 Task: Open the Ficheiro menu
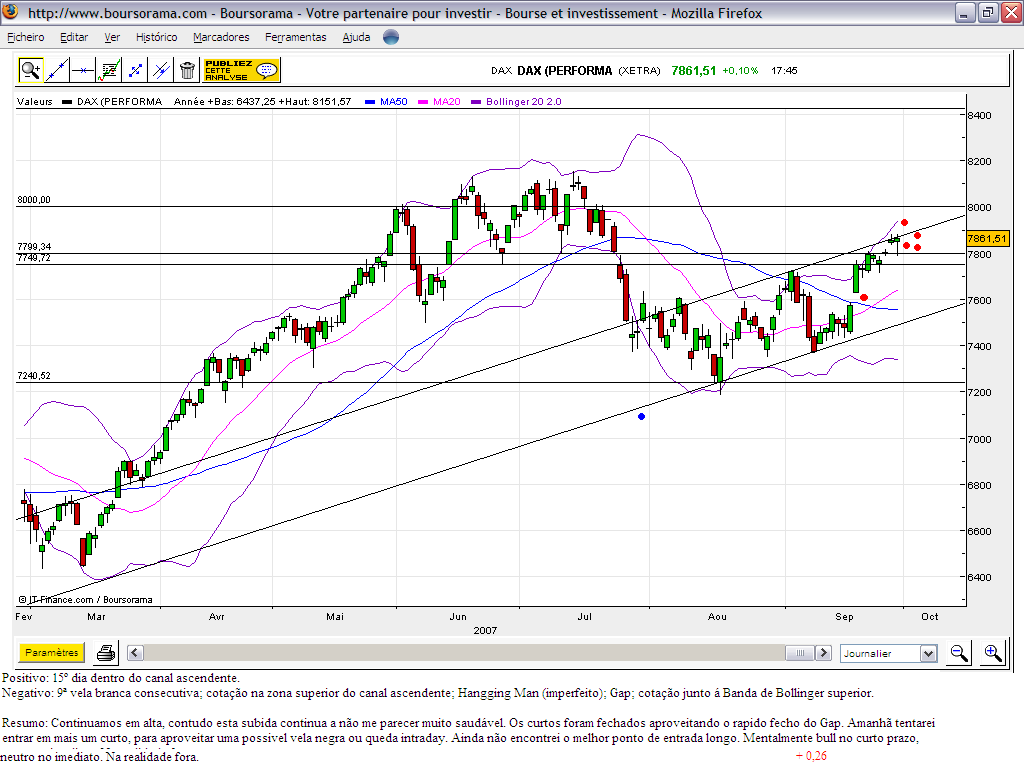pyautogui.click(x=26, y=37)
